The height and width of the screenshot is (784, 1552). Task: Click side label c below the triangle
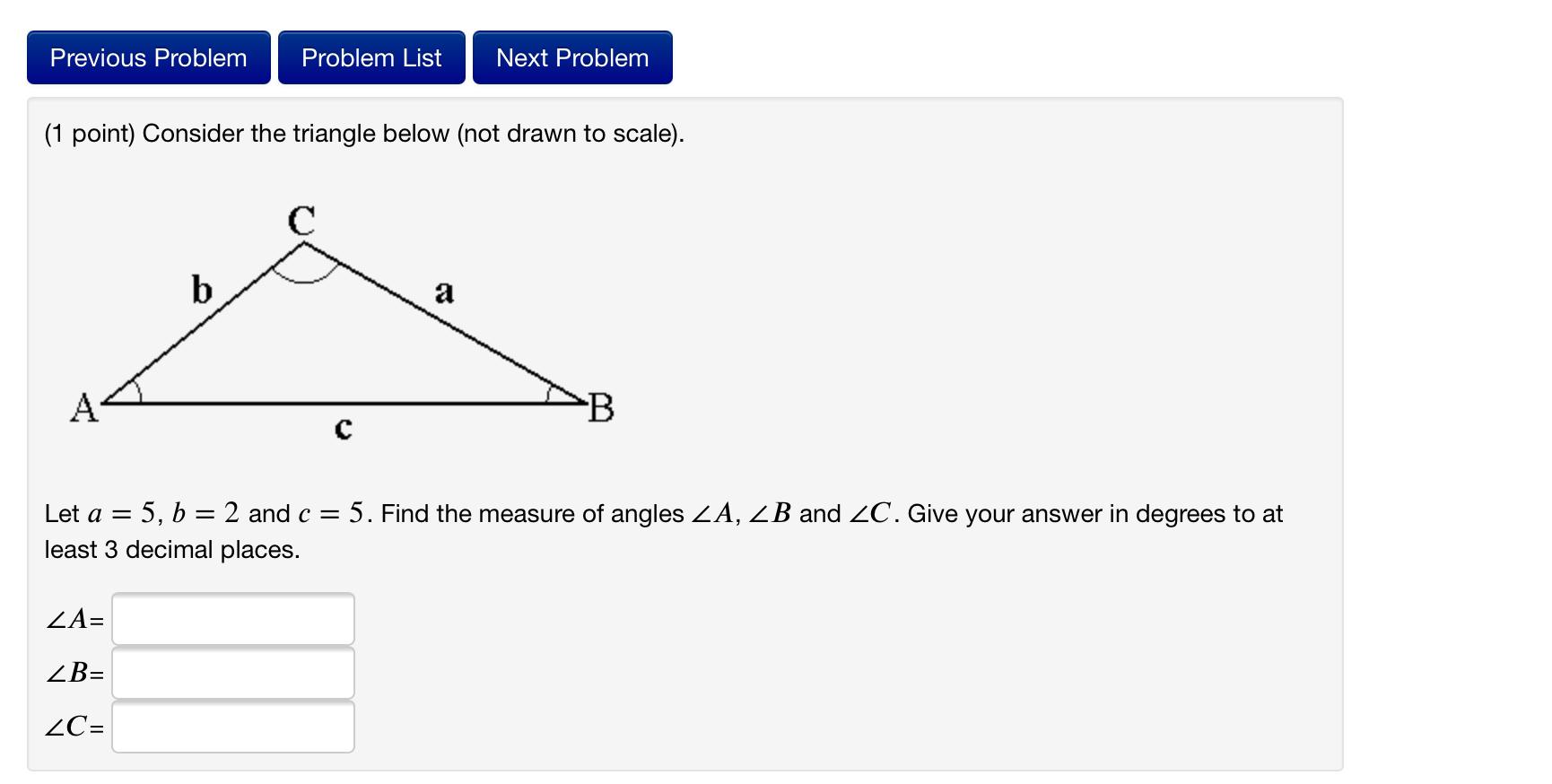pos(343,429)
